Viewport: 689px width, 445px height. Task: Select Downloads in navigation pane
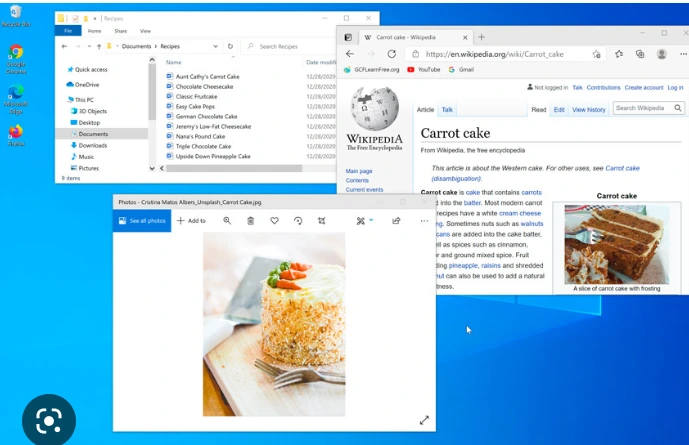[89, 145]
